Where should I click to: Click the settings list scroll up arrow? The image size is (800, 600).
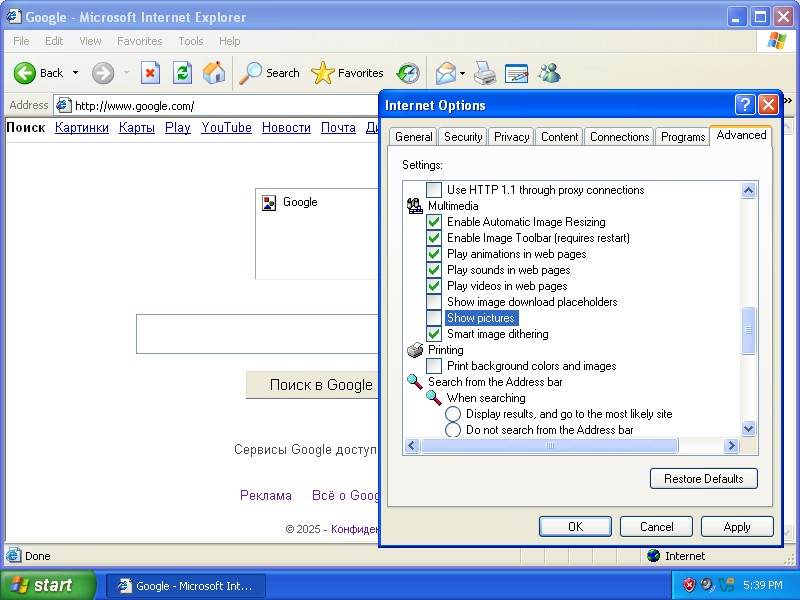click(x=748, y=190)
